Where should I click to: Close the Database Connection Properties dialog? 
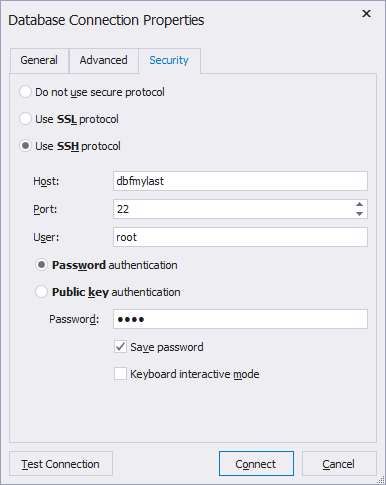click(x=366, y=14)
